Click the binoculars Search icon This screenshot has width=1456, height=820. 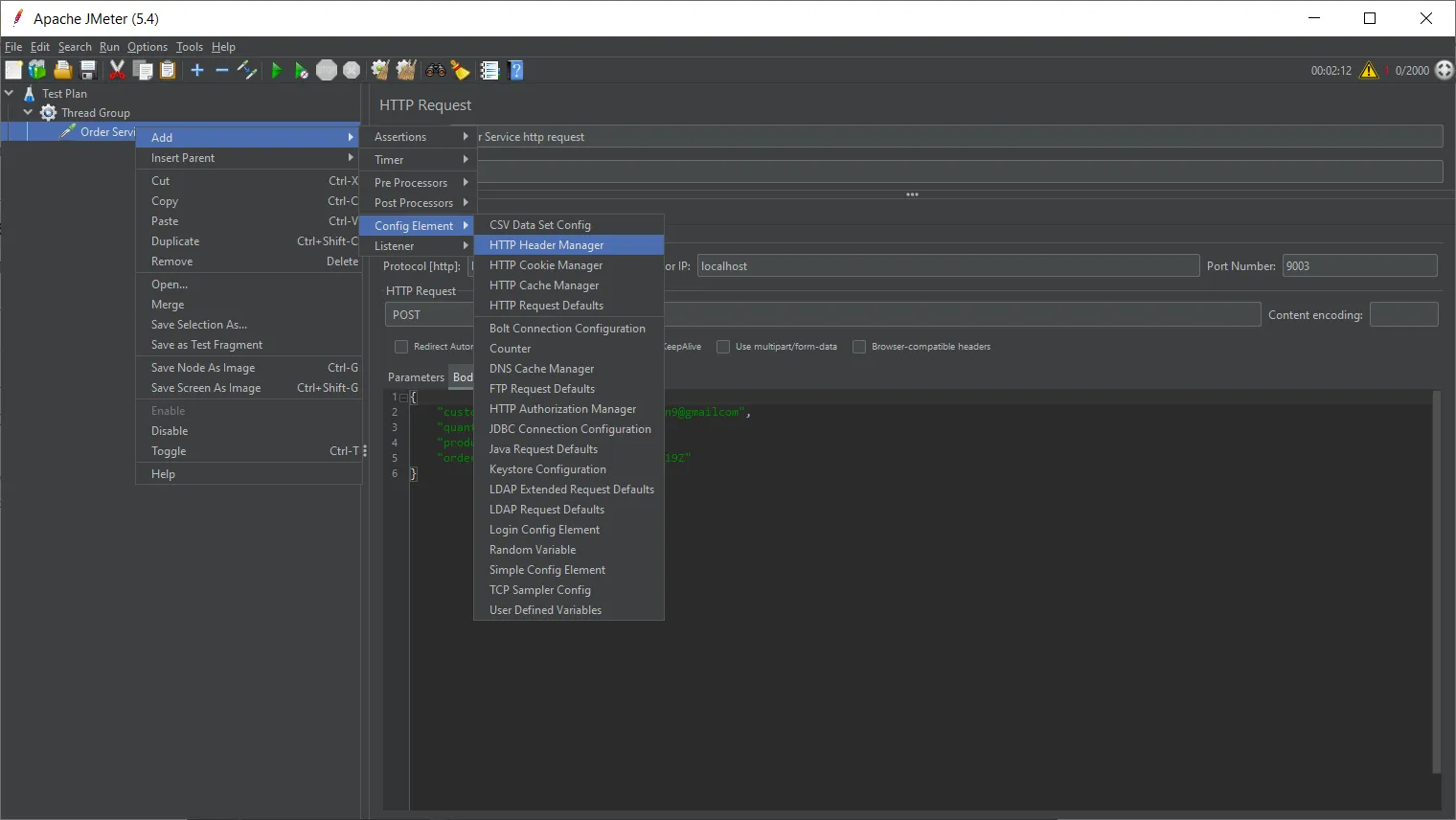436,70
